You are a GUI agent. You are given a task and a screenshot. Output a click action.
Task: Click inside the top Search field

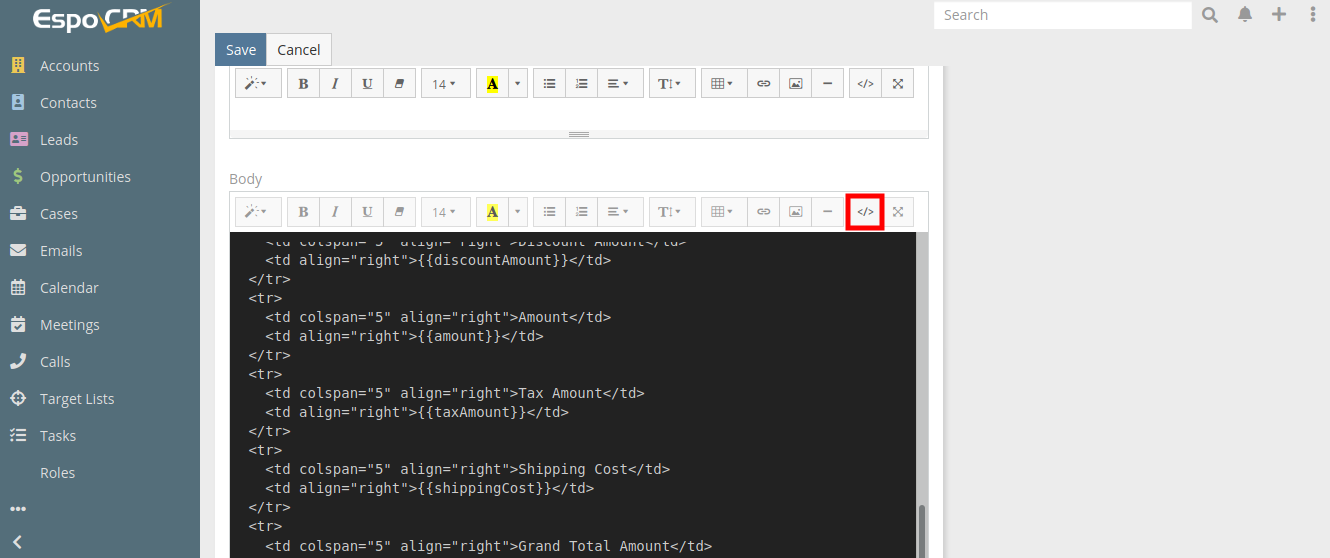coord(1062,15)
